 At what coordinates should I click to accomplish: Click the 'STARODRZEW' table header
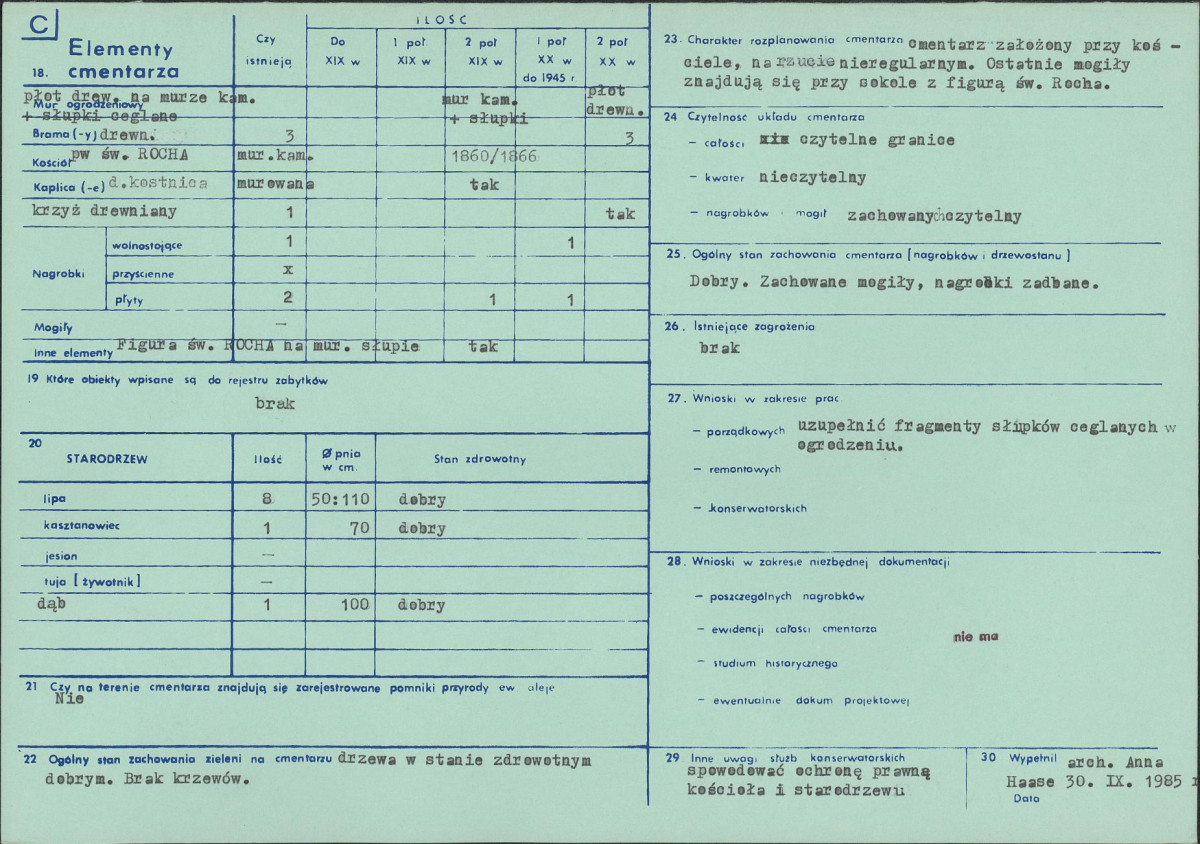pos(107,459)
